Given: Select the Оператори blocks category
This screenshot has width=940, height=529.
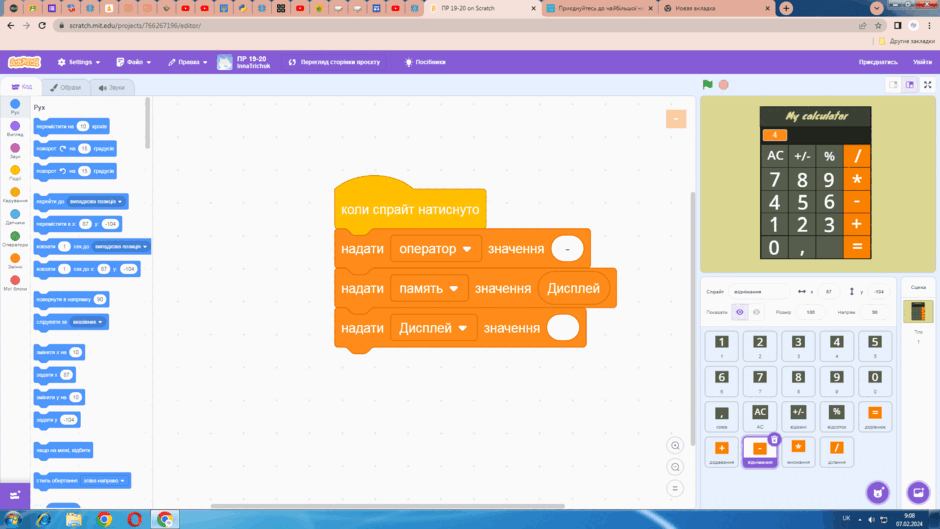Looking at the screenshot, I should point(15,239).
